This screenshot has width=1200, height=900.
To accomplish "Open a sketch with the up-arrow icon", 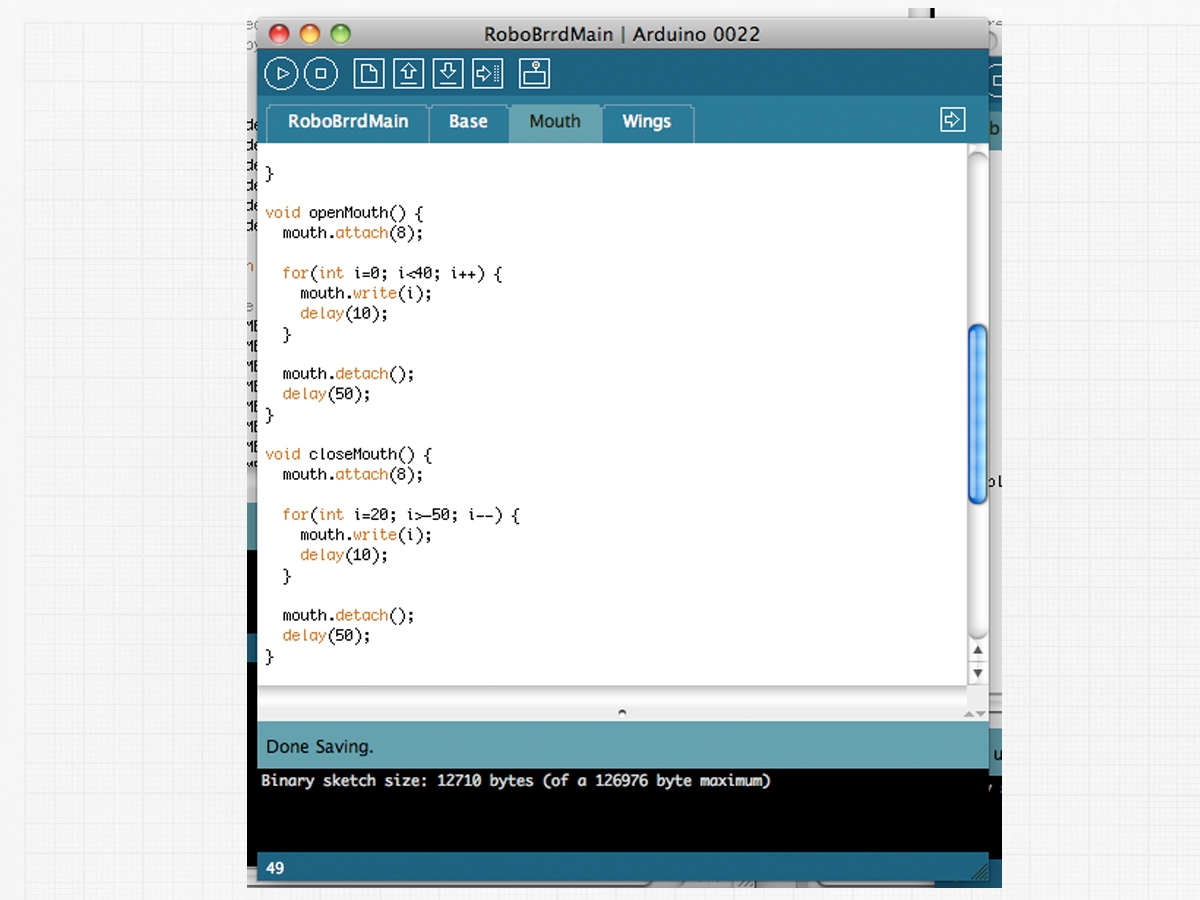I will (409, 73).
